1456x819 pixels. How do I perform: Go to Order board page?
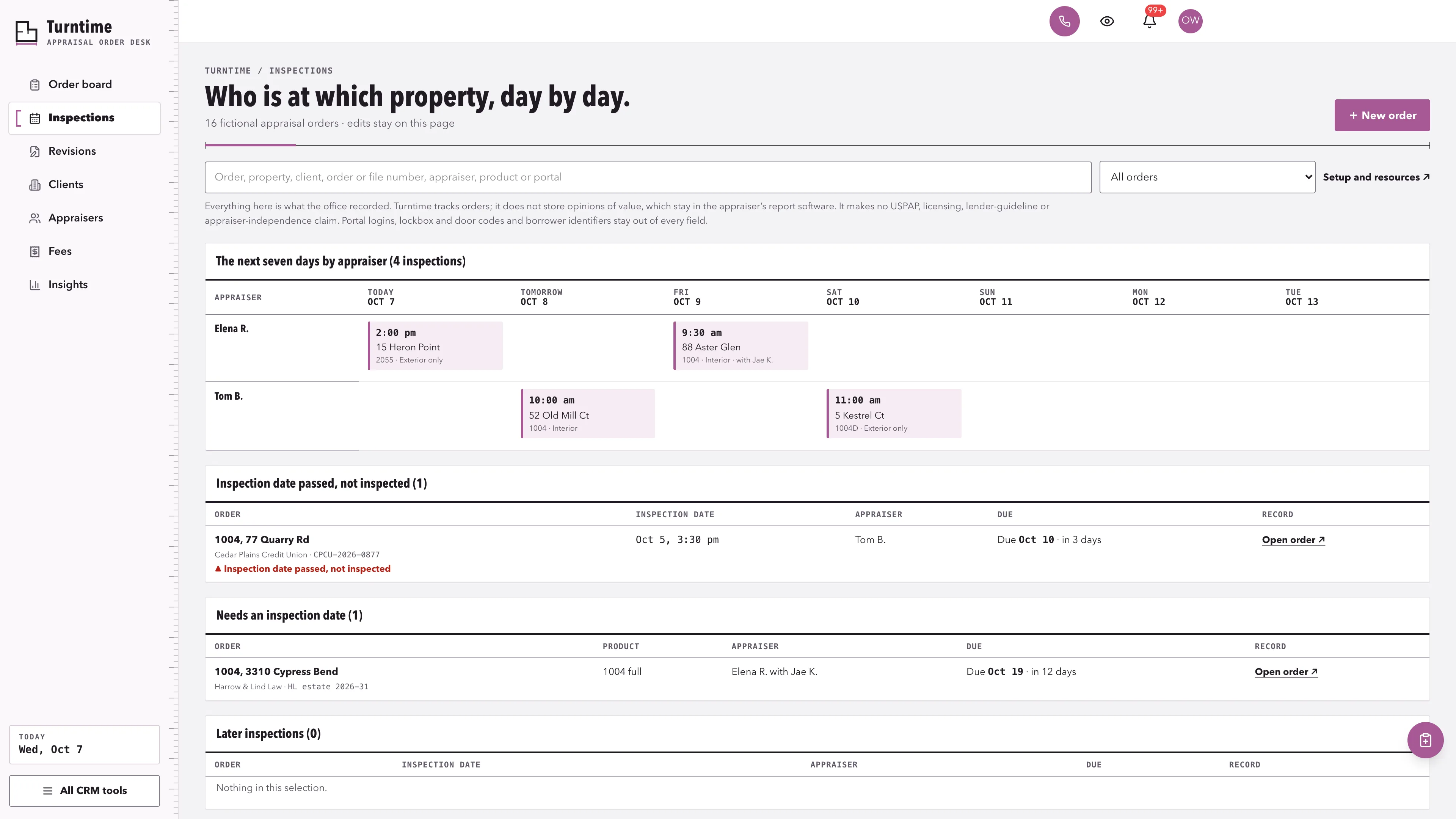point(85,85)
